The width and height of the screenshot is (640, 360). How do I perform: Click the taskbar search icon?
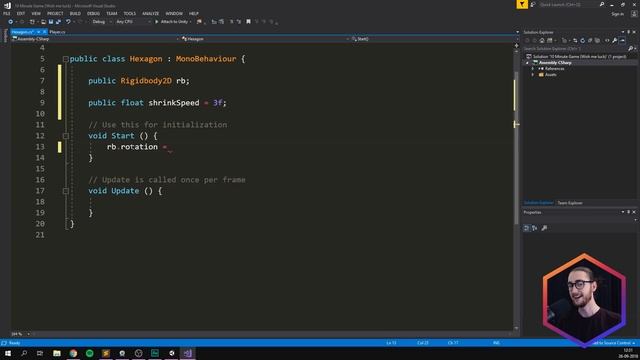click(x=24, y=353)
